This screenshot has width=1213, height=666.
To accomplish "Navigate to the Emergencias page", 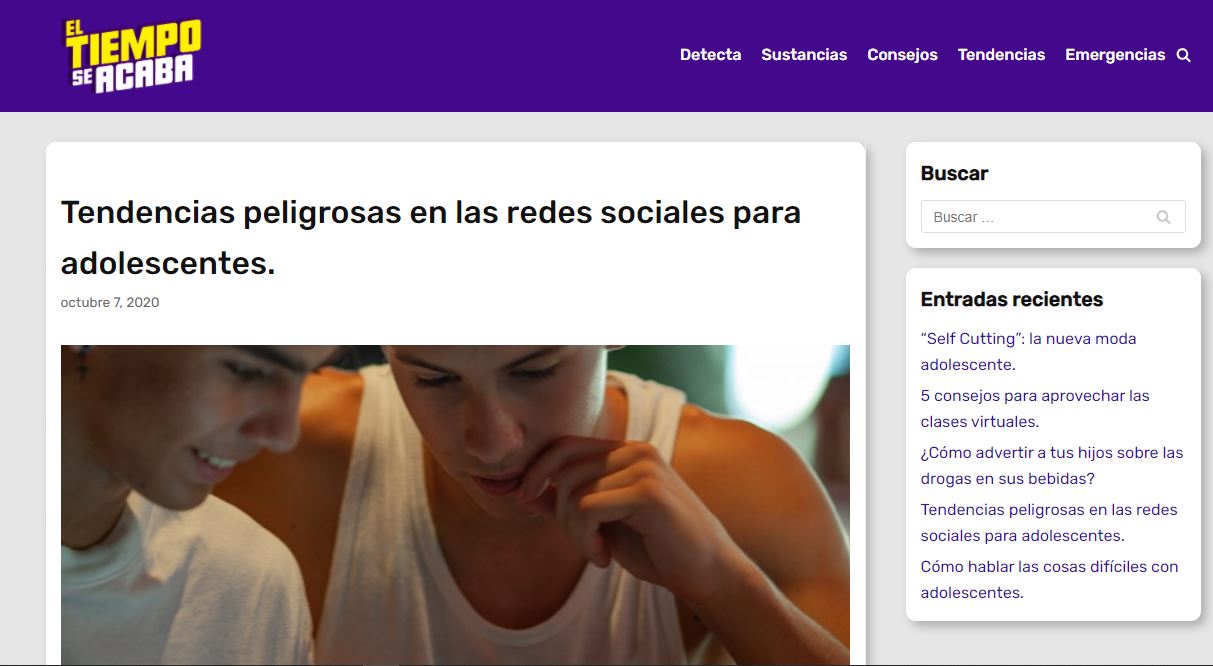I will point(1114,55).
